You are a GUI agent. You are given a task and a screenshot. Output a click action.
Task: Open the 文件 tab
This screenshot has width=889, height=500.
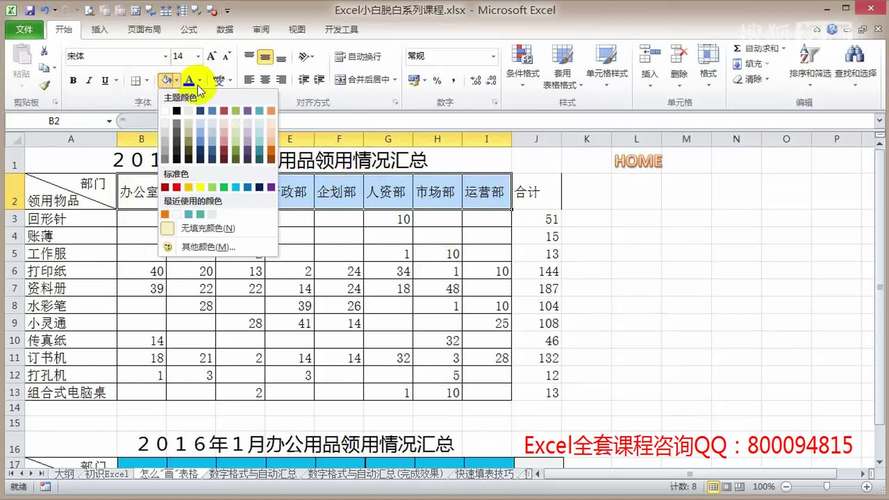tap(24, 29)
